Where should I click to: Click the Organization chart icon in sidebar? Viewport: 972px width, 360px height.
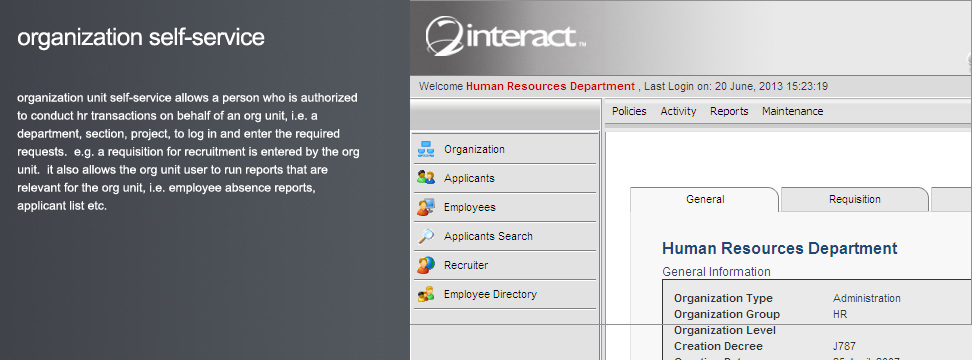(426, 149)
